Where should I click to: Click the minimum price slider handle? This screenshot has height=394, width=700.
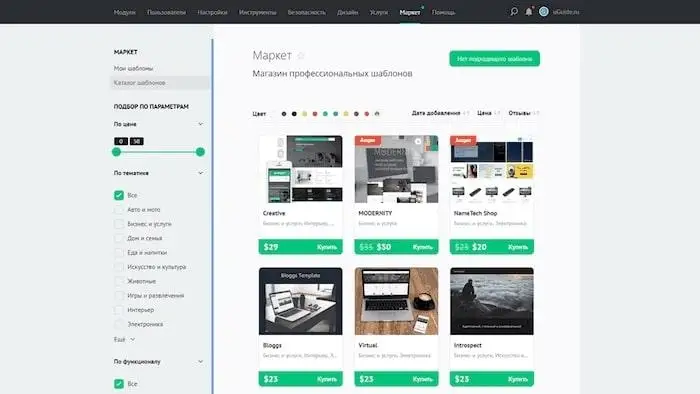point(117,152)
